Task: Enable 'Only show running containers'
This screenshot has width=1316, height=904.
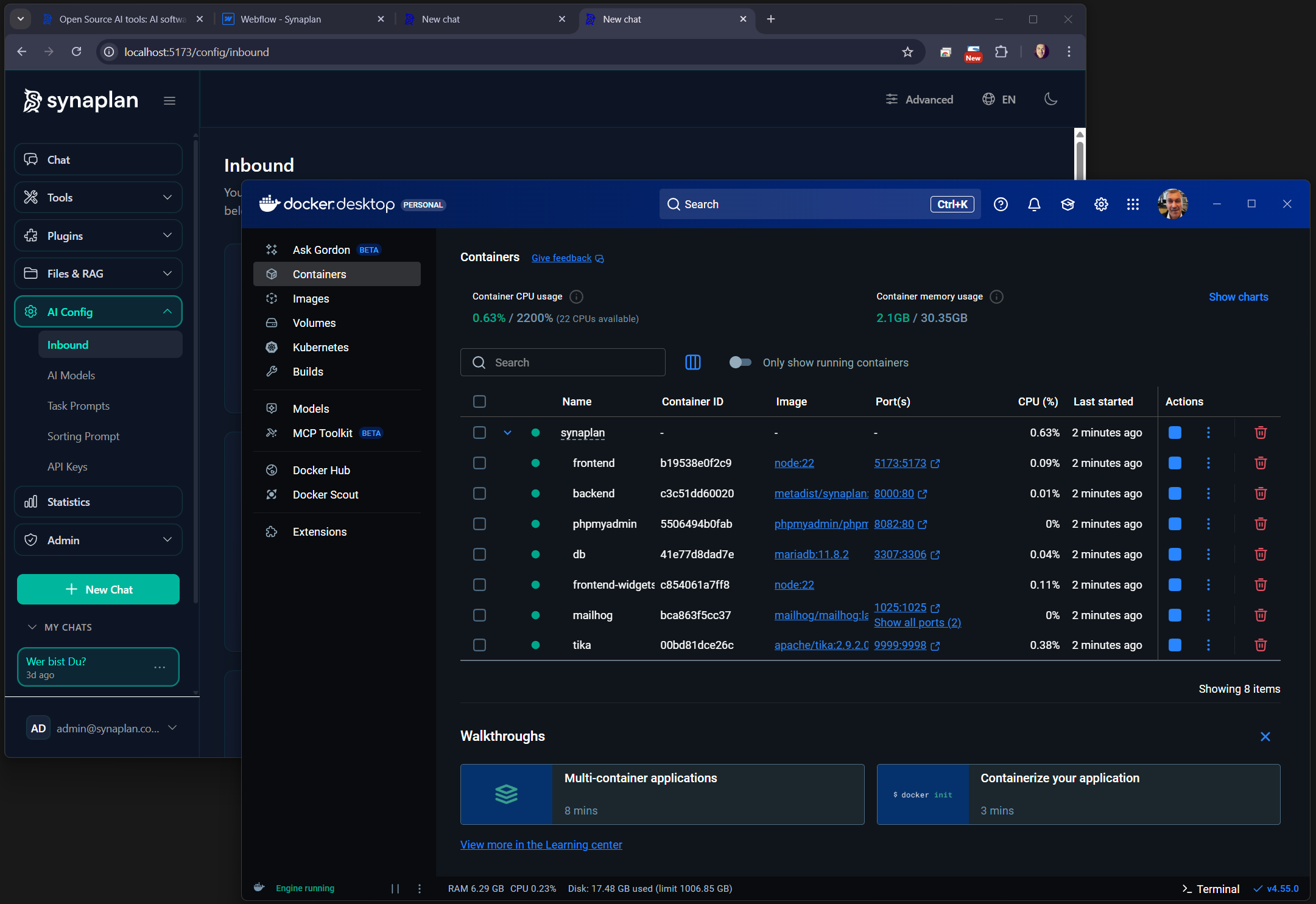Action: click(x=741, y=362)
